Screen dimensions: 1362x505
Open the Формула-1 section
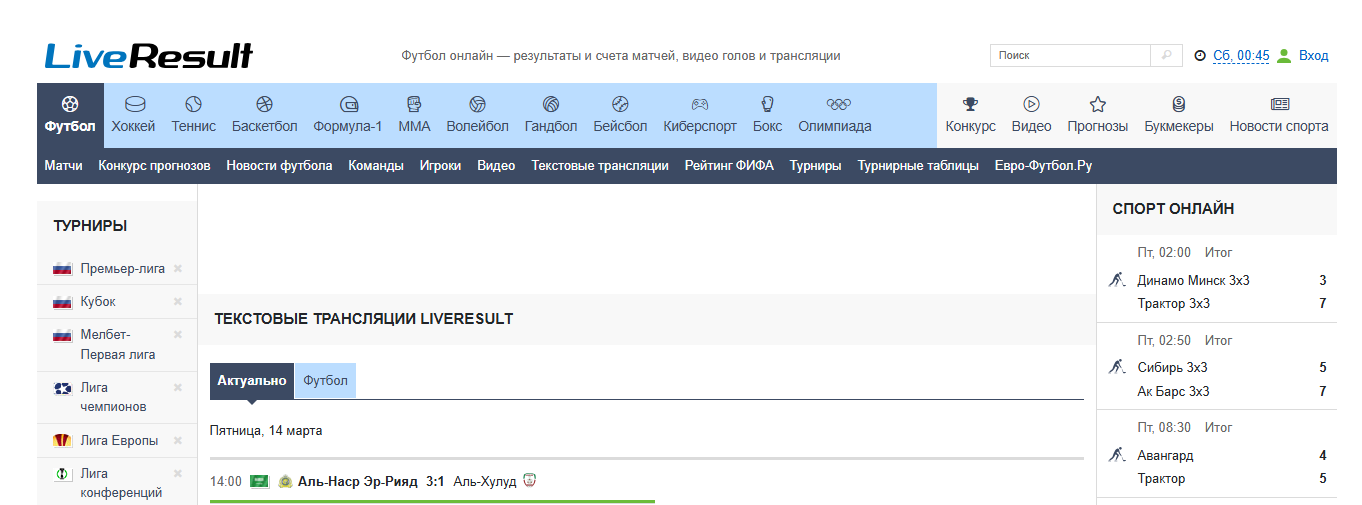coord(348,115)
